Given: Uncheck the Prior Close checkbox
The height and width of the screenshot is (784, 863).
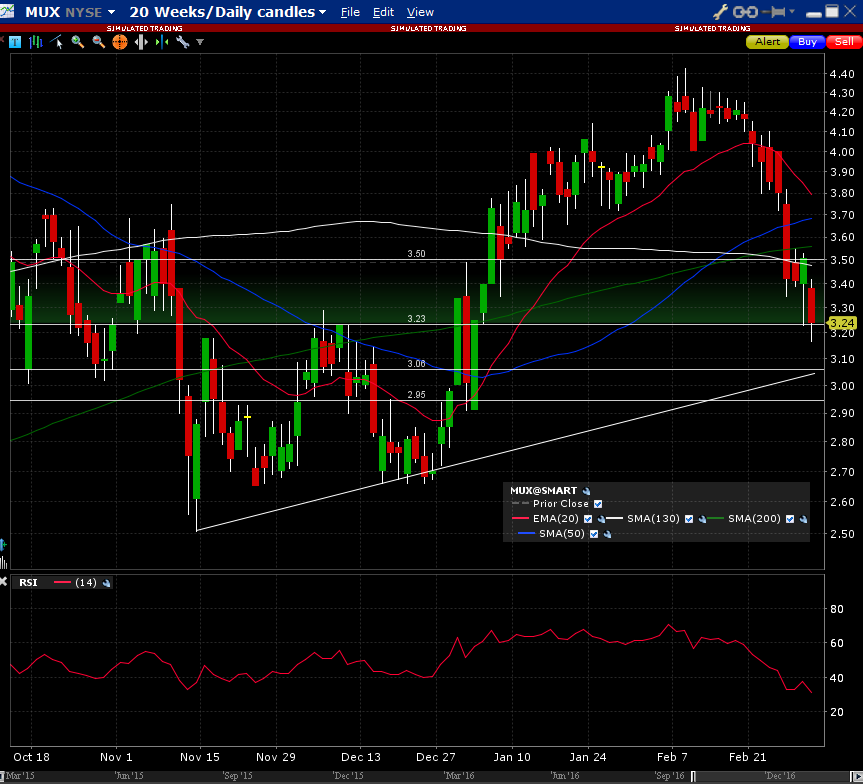Looking at the screenshot, I should pyautogui.click(x=598, y=504).
